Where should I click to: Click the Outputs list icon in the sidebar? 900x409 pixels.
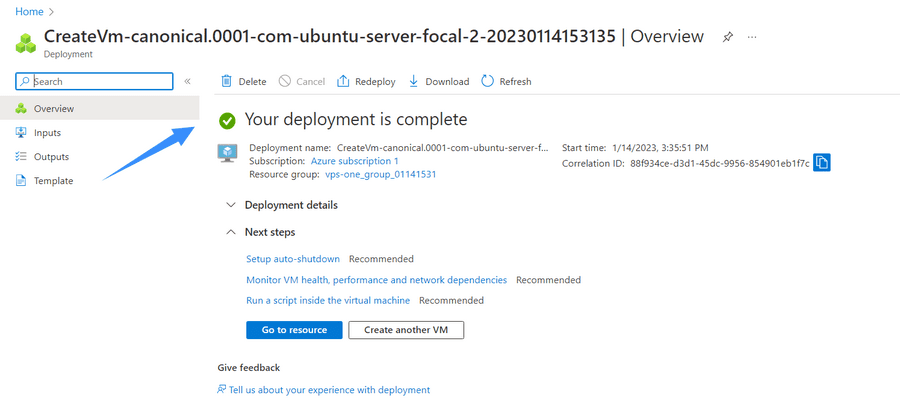(x=21, y=157)
